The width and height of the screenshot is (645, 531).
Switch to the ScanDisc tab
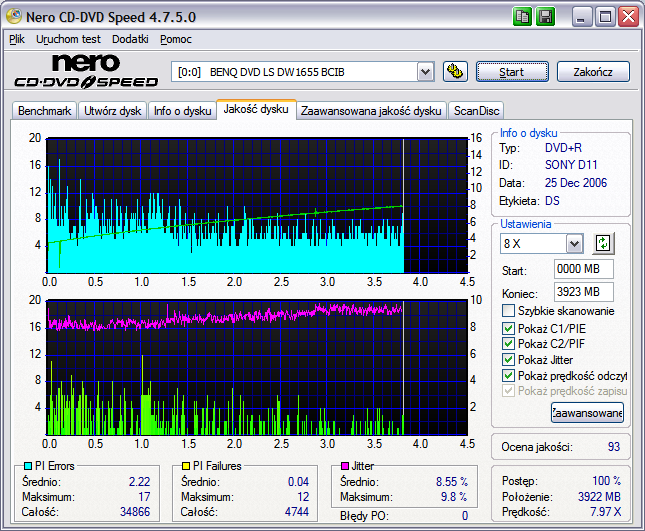[476, 111]
